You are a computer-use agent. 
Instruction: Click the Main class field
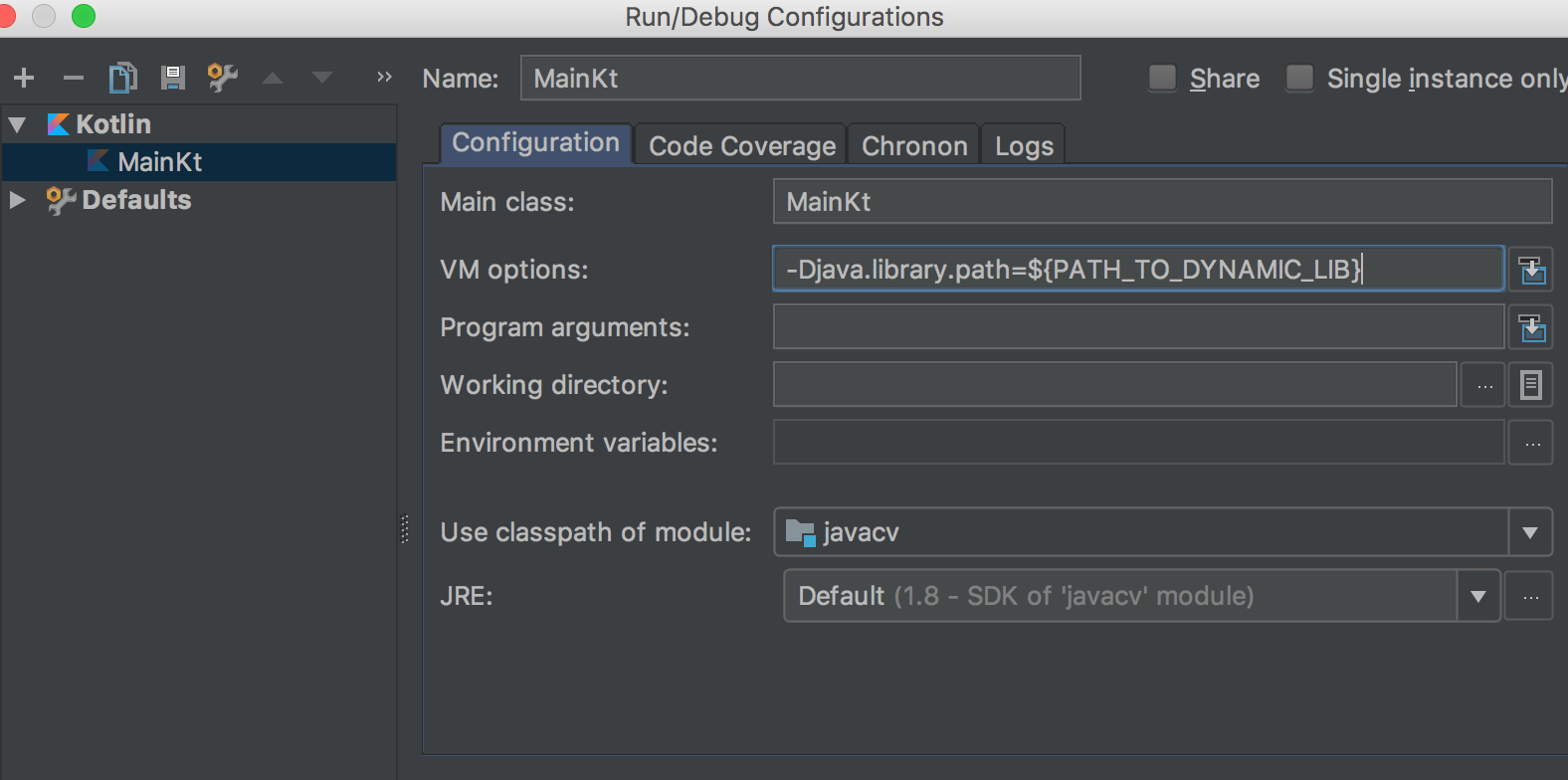tap(1162, 201)
